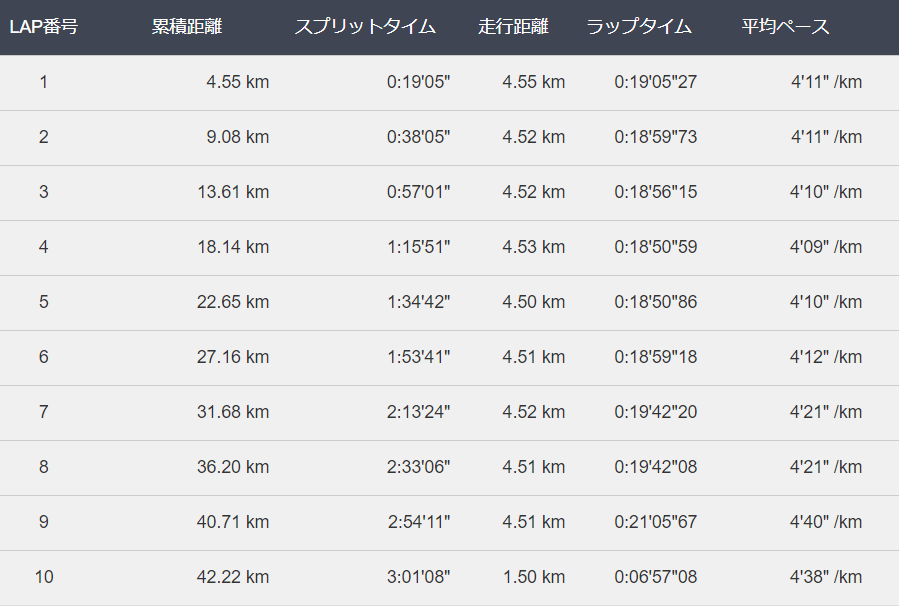Select split time 2:33'06" in lap 8
This screenshot has width=899, height=606.
coord(419,467)
